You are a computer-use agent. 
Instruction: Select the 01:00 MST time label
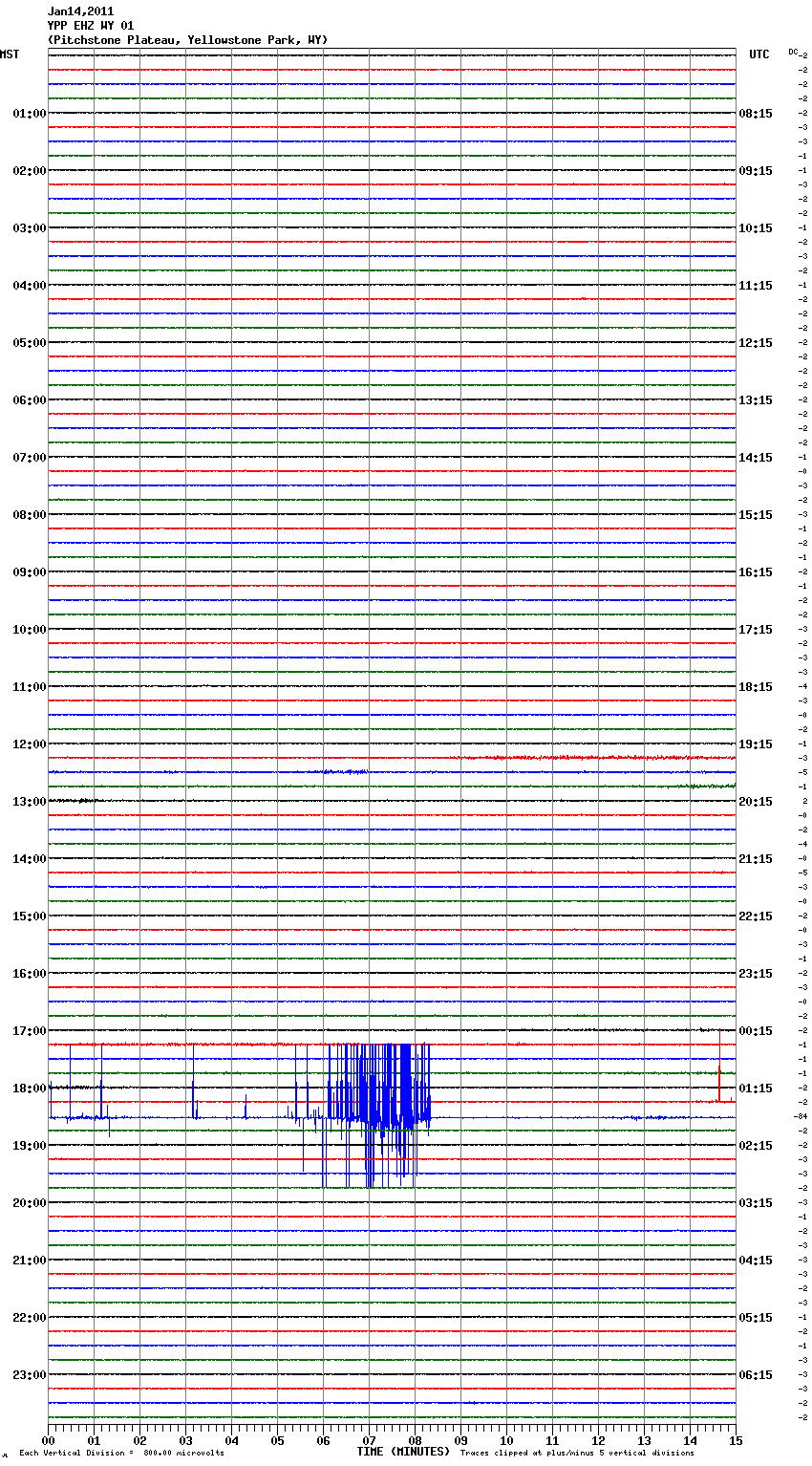[29, 114]
